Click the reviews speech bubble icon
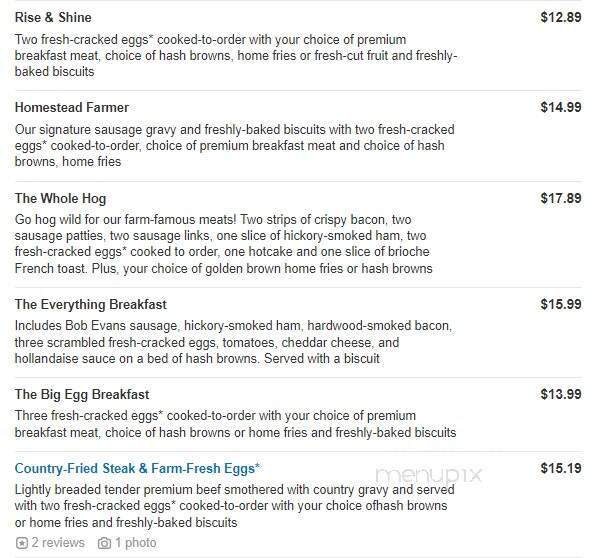This screenshot has height=558, width=608. 22,543
